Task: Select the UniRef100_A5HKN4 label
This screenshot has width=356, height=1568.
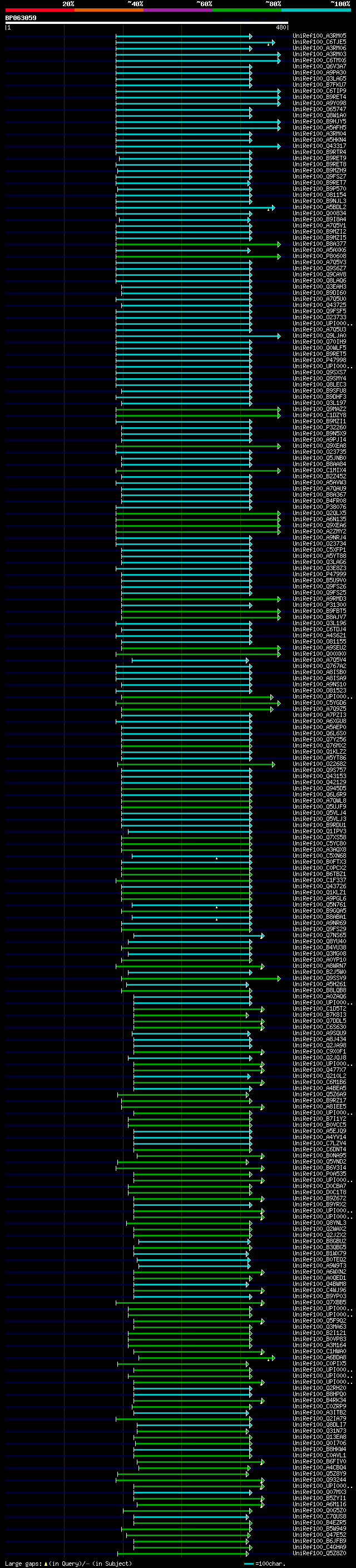Action: click(x=319, y=140)
